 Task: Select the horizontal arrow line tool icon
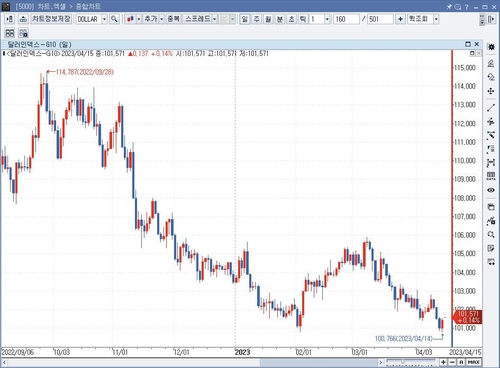[491, 121]
